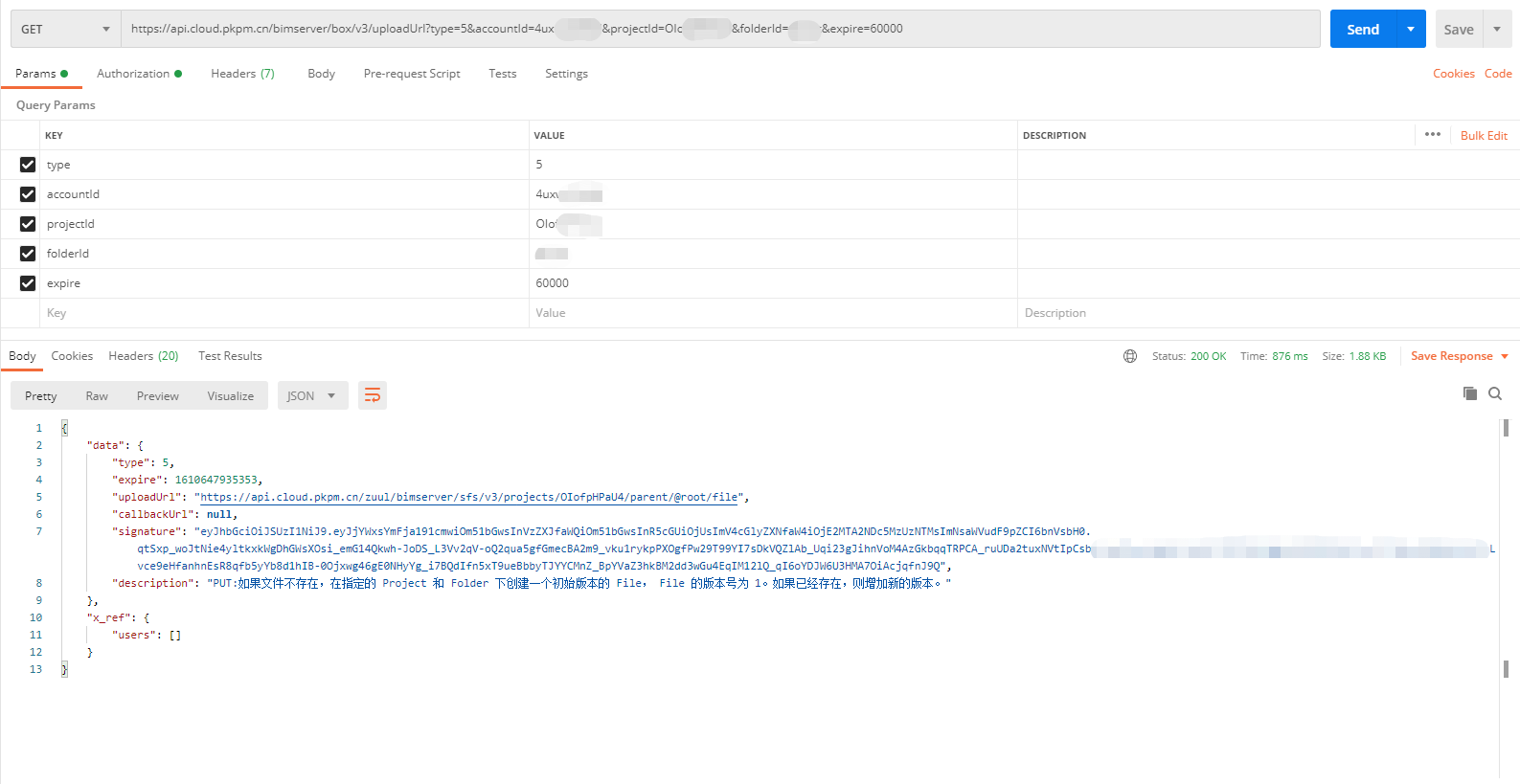Expand the Send button dropdown arrow
This screenshot has width=1520, height=784.
(x=1411, y=29)
